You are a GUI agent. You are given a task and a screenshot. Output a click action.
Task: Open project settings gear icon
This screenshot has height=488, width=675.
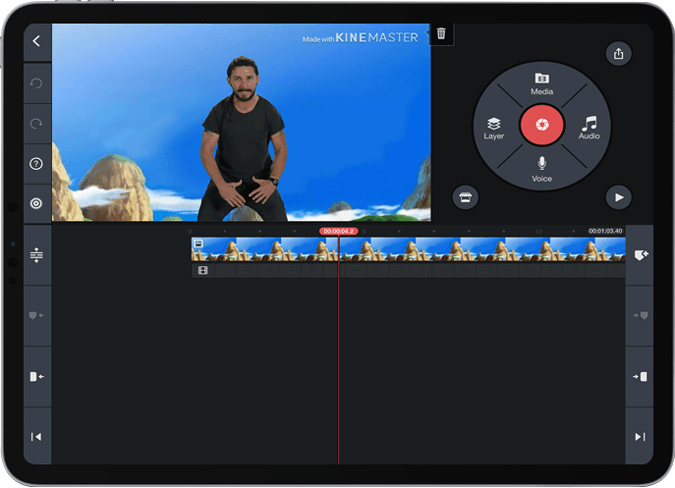tap(37, 203)
